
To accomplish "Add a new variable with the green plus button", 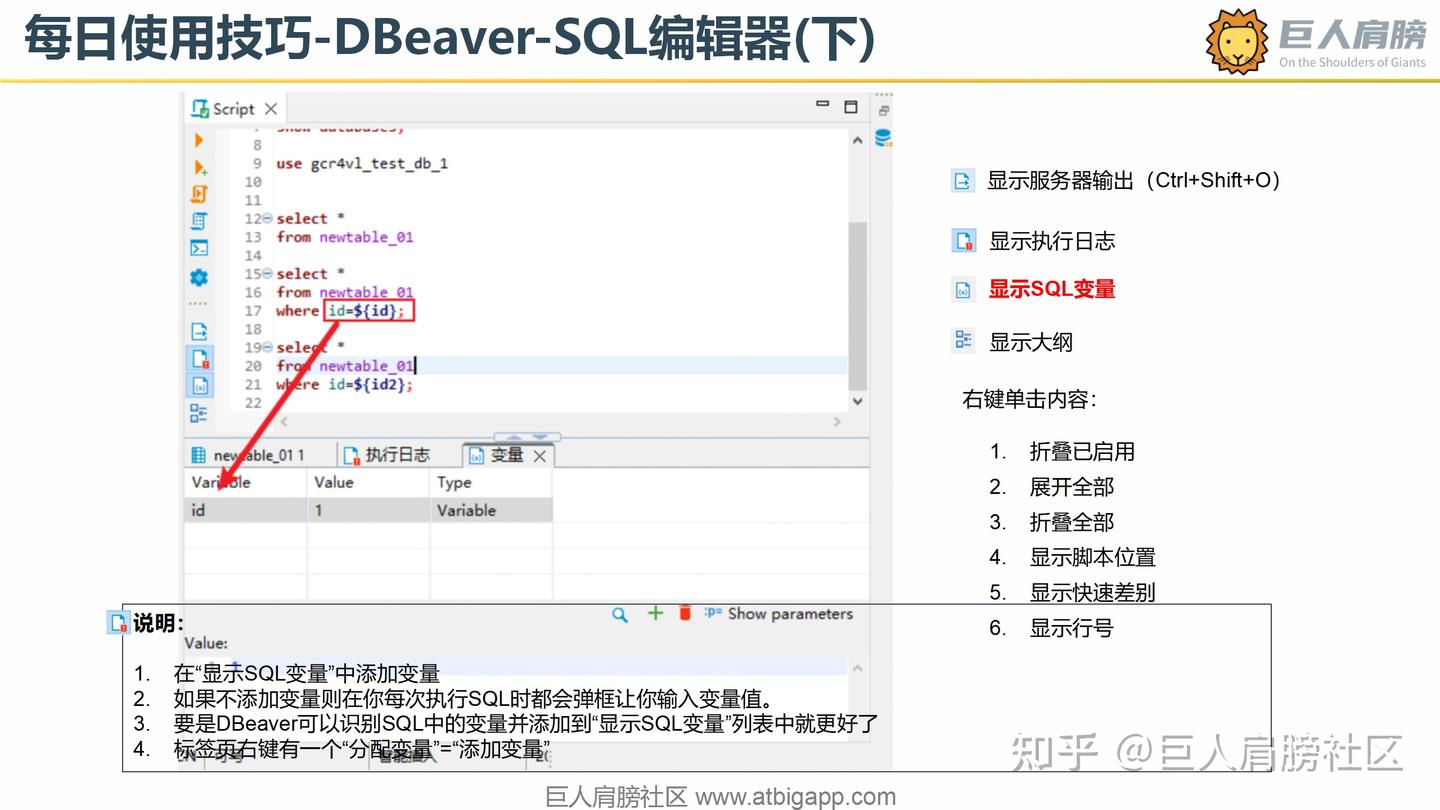I will (655, 614).
